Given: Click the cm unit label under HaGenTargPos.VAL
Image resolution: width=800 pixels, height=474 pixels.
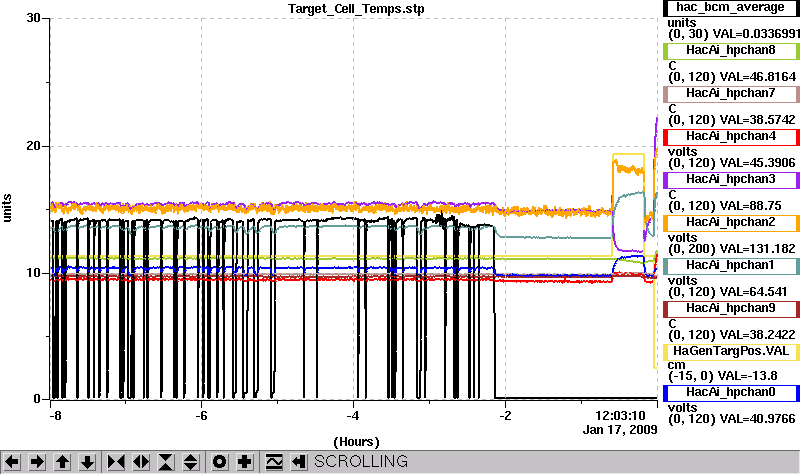Looking at the screenshot, I should click(677, 365).
